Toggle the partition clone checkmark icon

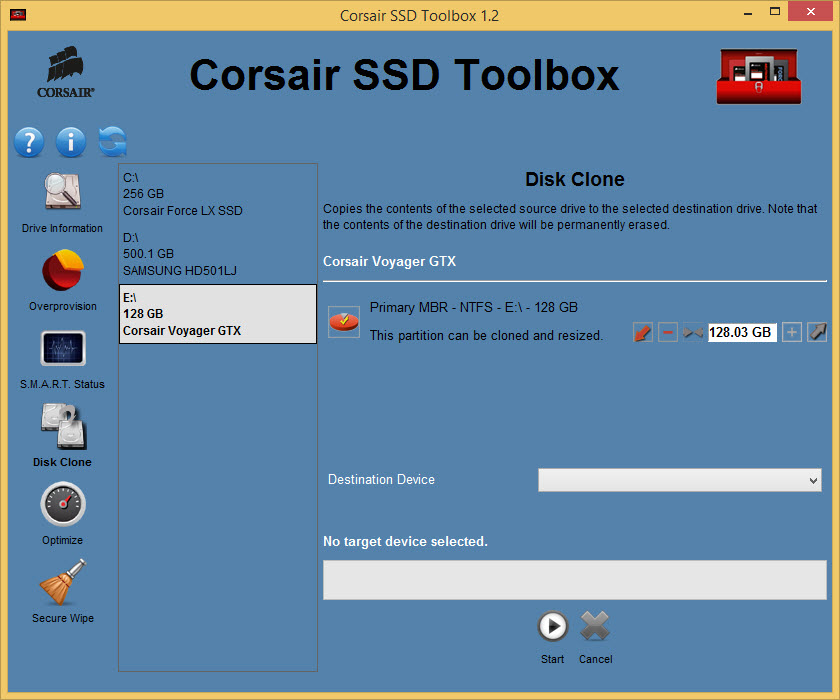click(x=344, y=321)
